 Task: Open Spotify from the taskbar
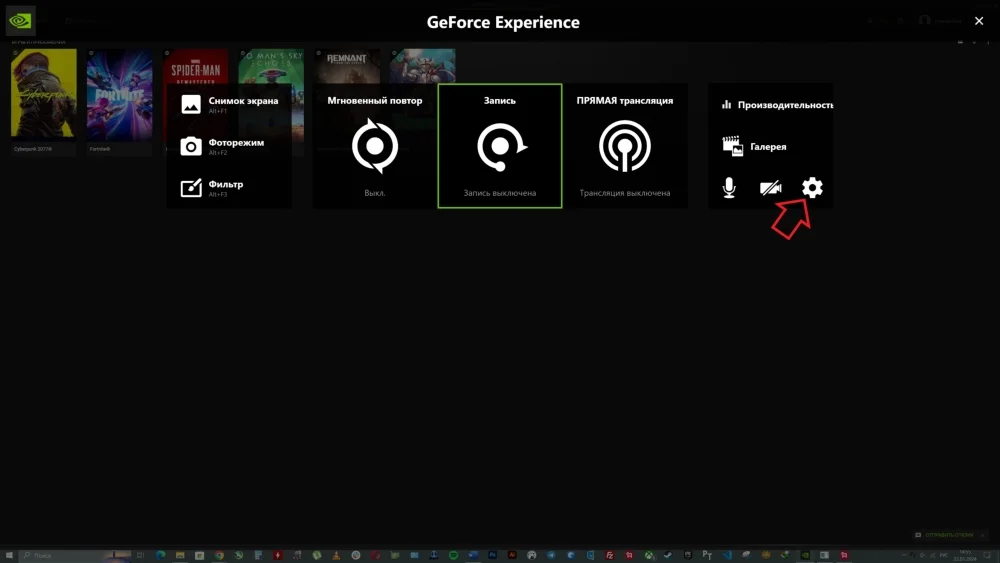click(x=453, y=555)
